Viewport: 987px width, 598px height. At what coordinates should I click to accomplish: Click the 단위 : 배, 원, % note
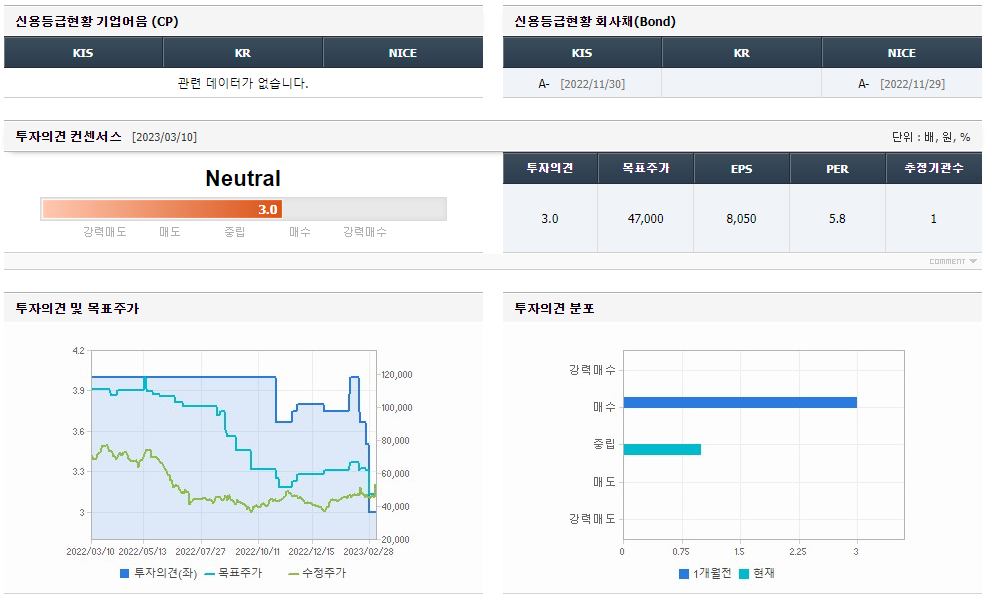(931, 137)
